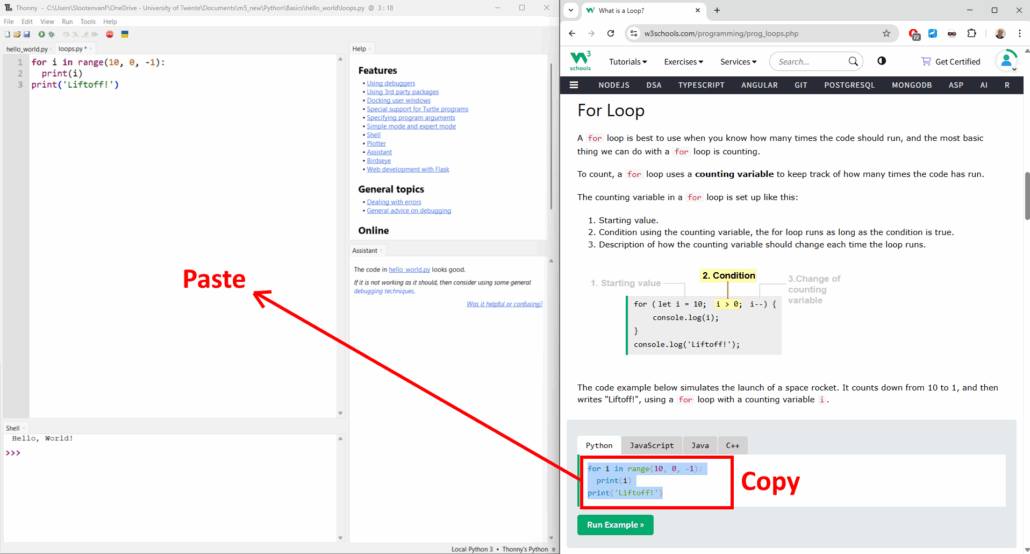
Task: Open Chrome profile avatar
Action: coord(1000,34)
